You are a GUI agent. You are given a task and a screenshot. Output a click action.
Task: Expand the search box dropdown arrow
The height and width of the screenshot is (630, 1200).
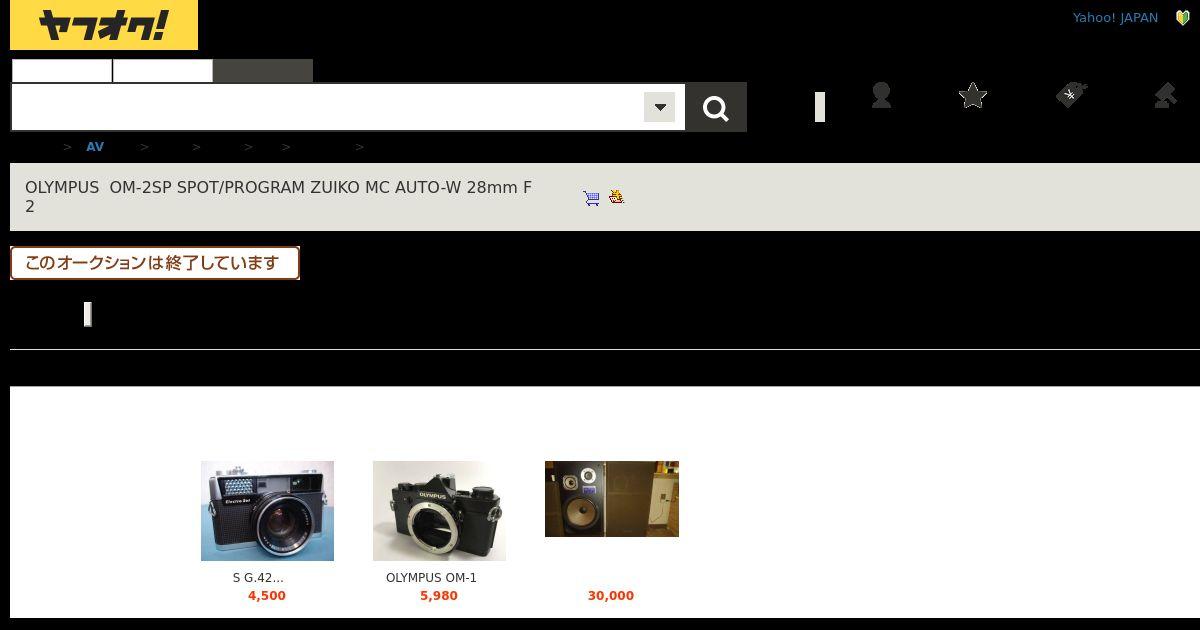[659, 107]
